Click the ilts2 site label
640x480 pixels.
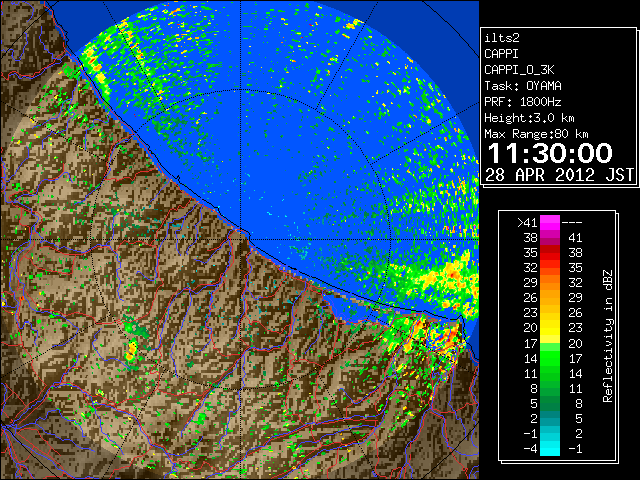tap(502, 38)
